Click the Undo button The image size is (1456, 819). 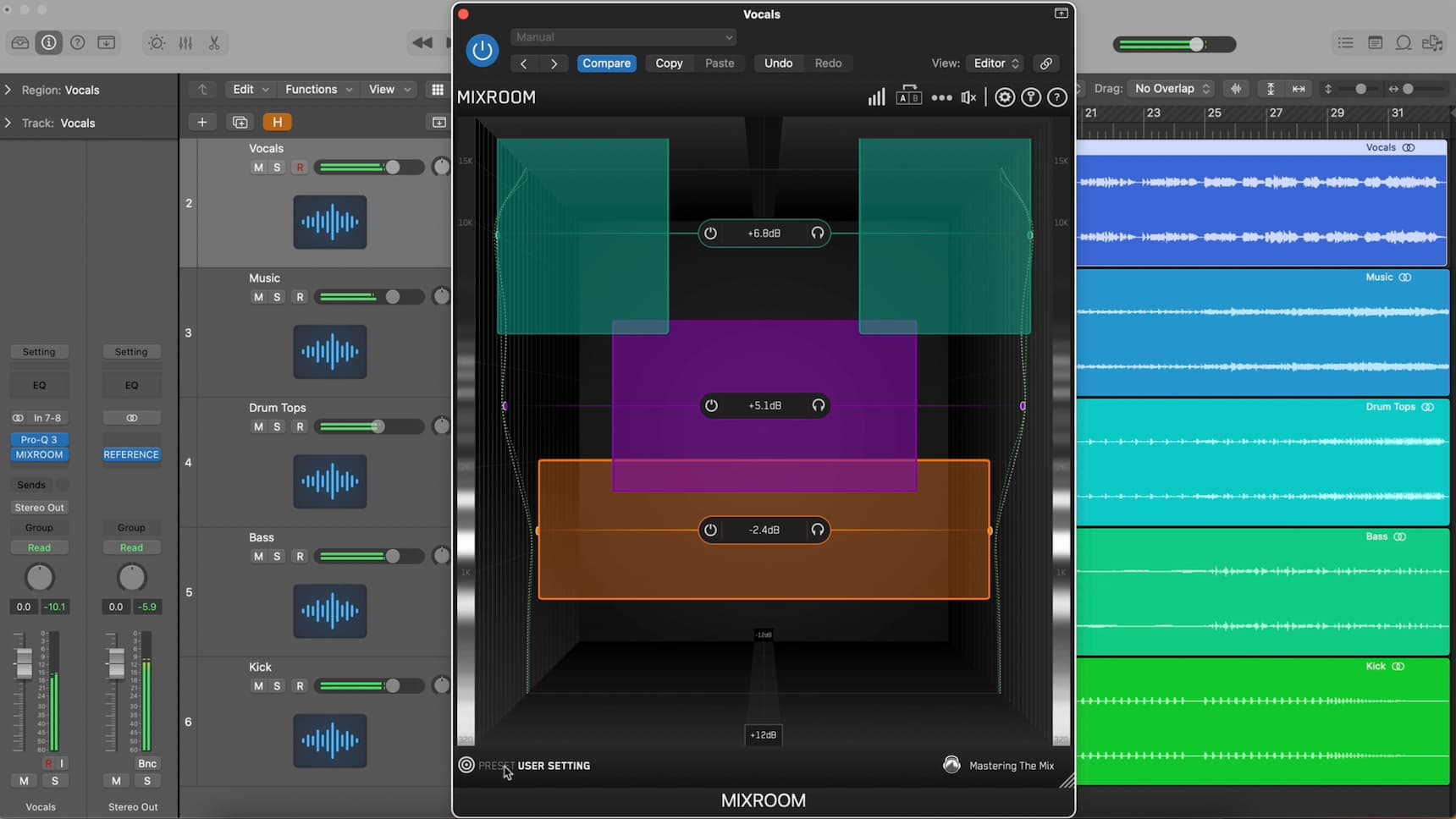778,63
